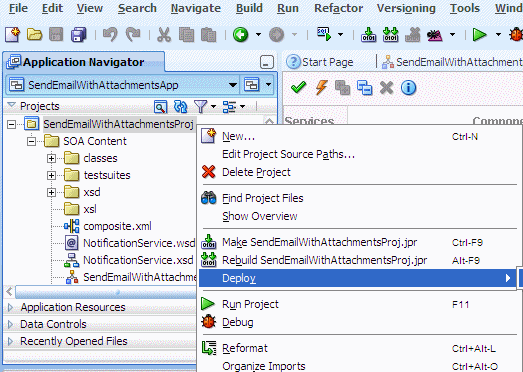Click the blue info icon in editor toolbar
523x372 pixels.
point(408,88)
